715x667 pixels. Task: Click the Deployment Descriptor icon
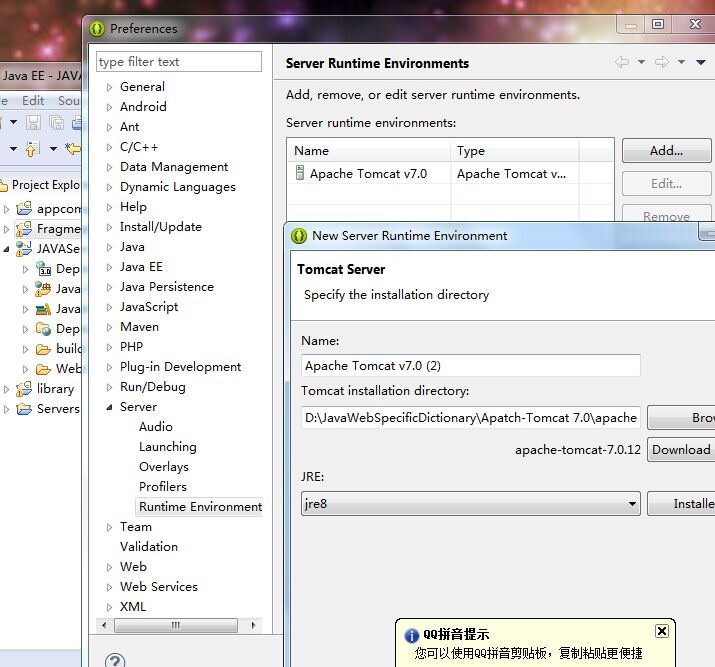43,269
